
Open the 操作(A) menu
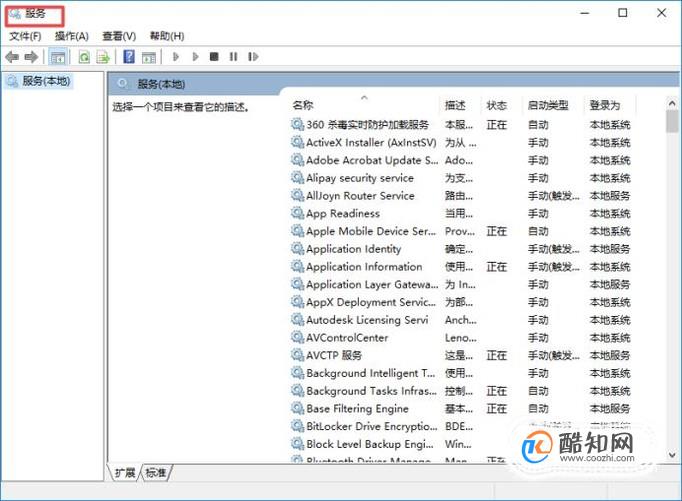pos(72,36)
